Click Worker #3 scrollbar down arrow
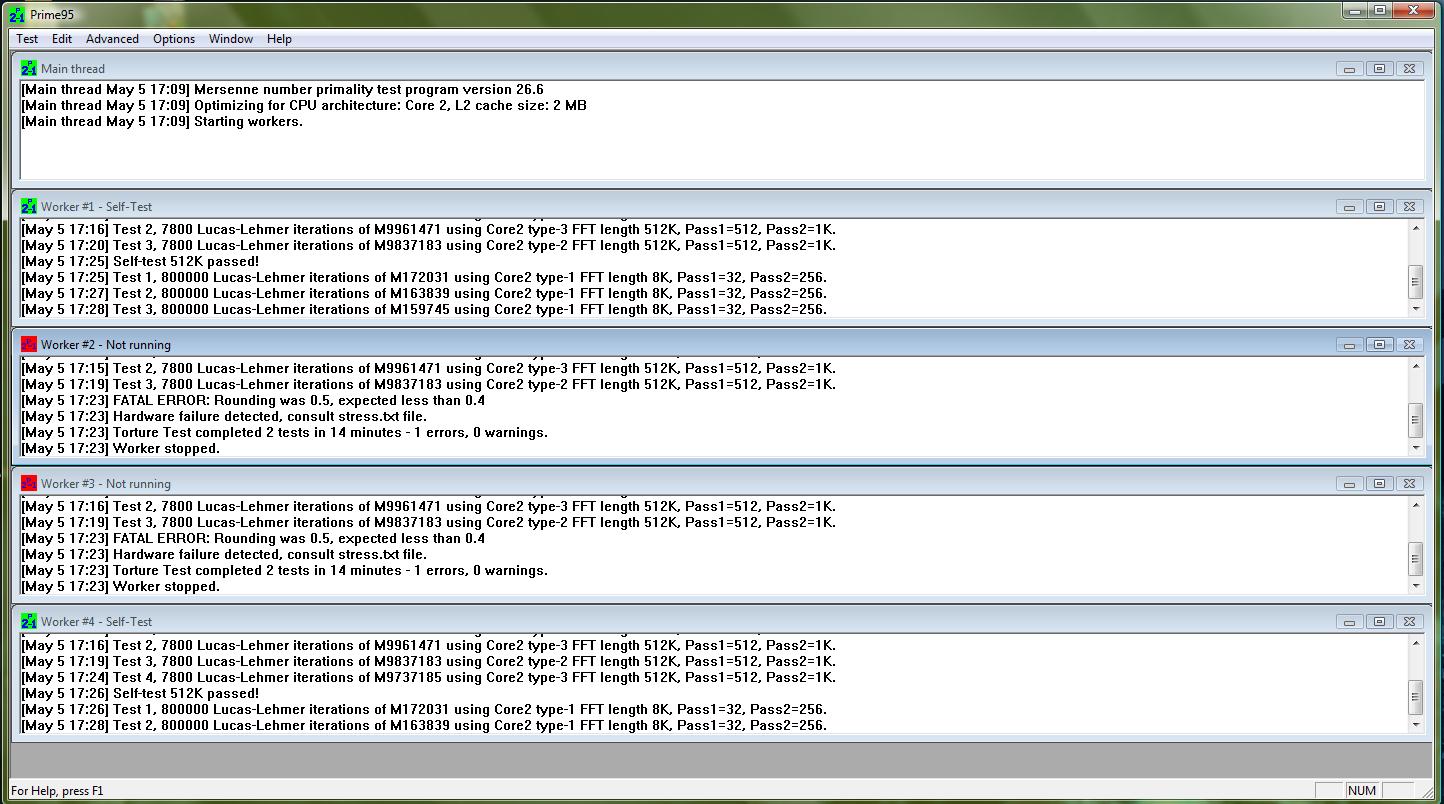 coord(1415,586)
